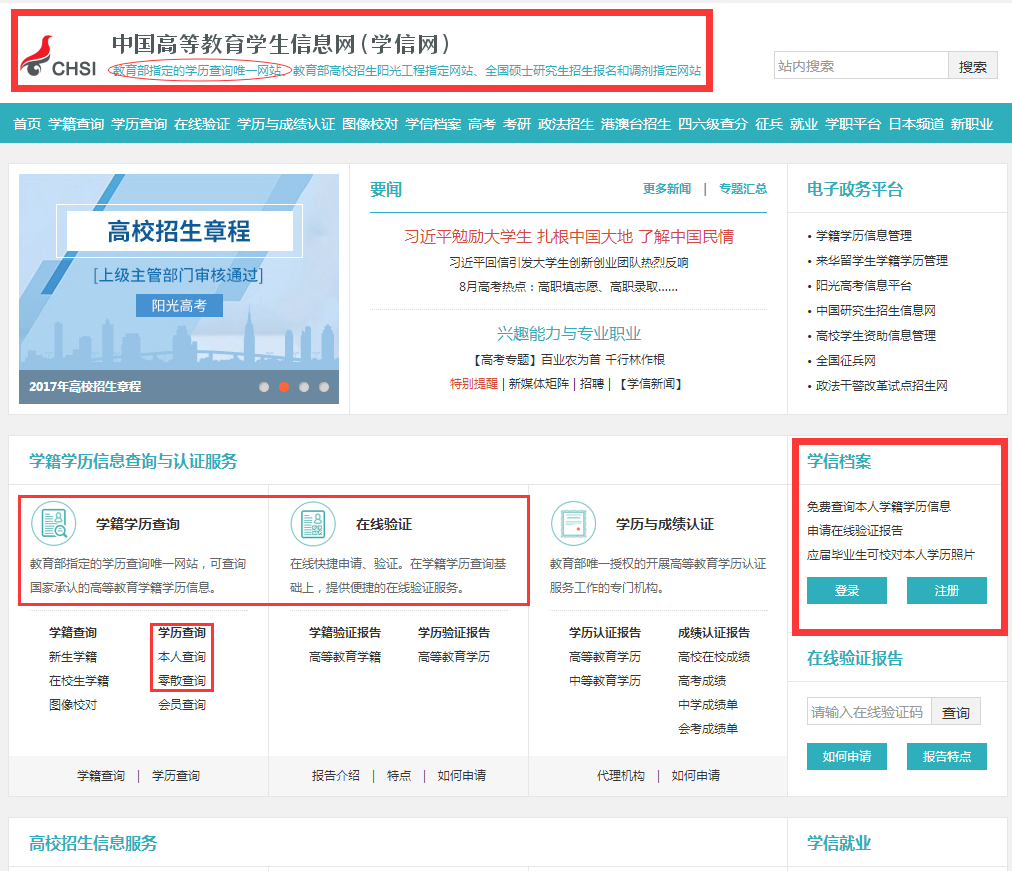Open 来华留学生学籍学历管理 link
The width and height of the screenshot is (1012, 871).
pyautogui.click(x=882, y=261)
